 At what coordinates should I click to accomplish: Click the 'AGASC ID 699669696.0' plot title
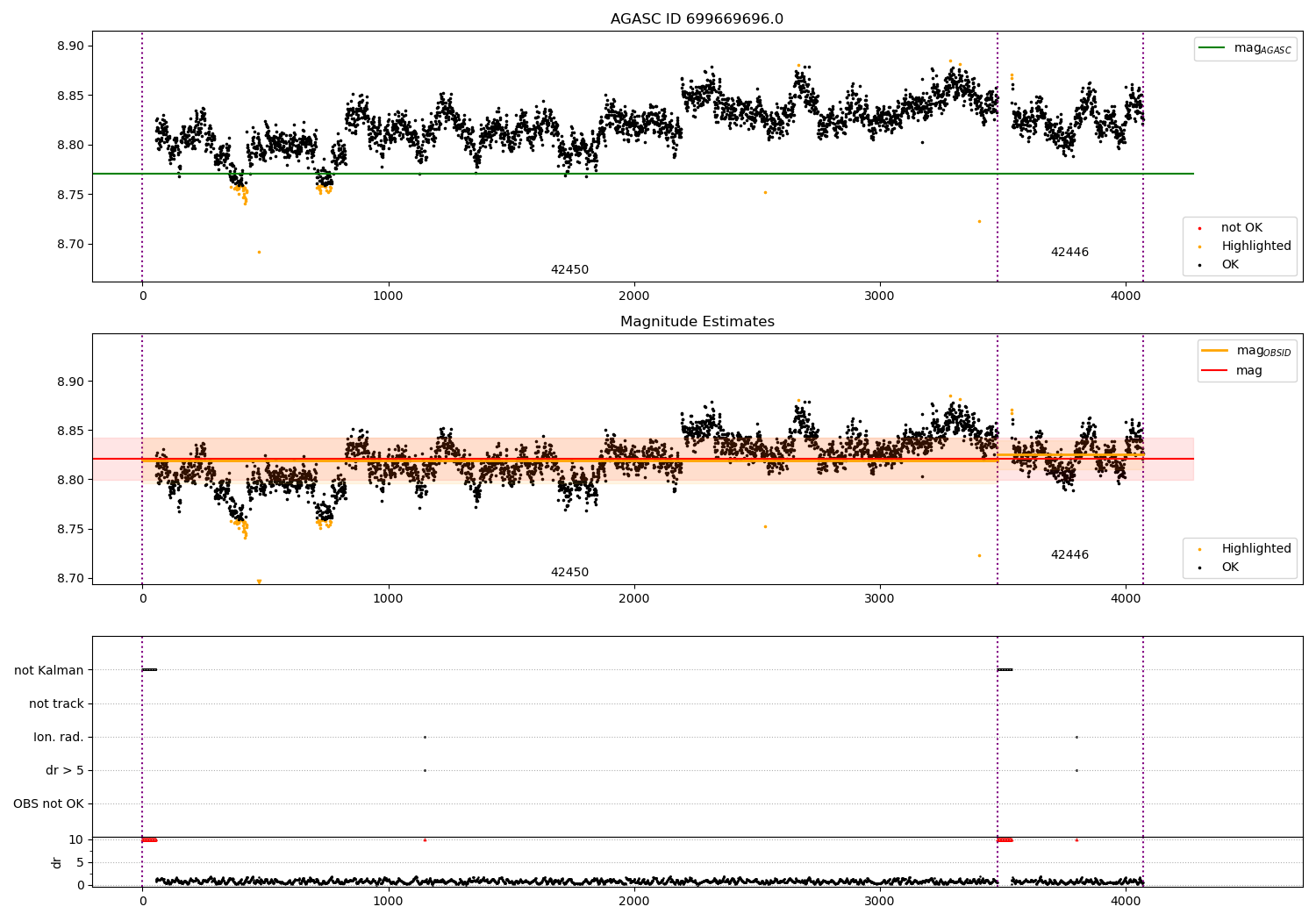point(697,19)
